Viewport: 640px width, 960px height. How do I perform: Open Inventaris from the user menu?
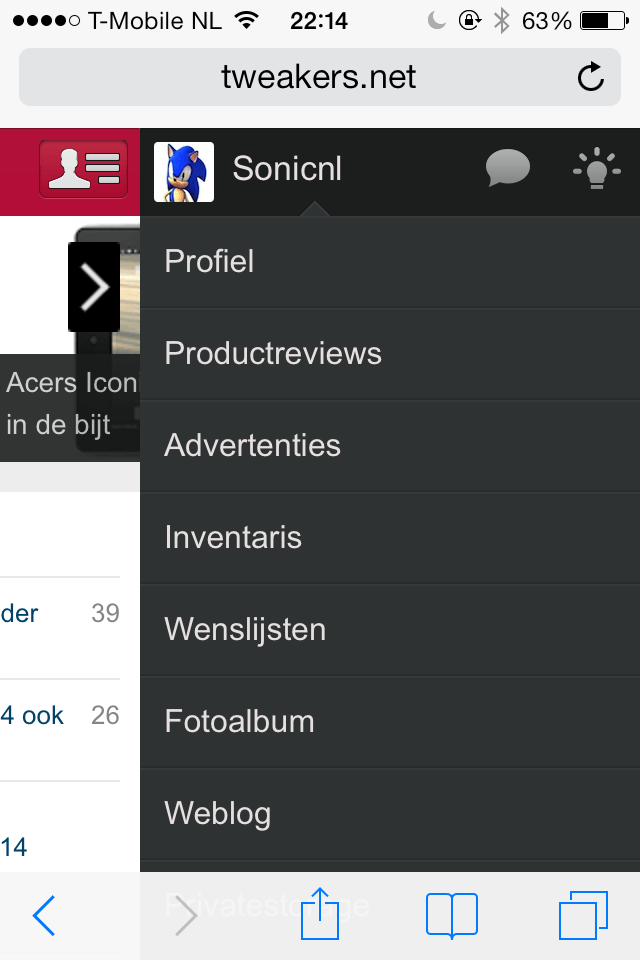233,538
